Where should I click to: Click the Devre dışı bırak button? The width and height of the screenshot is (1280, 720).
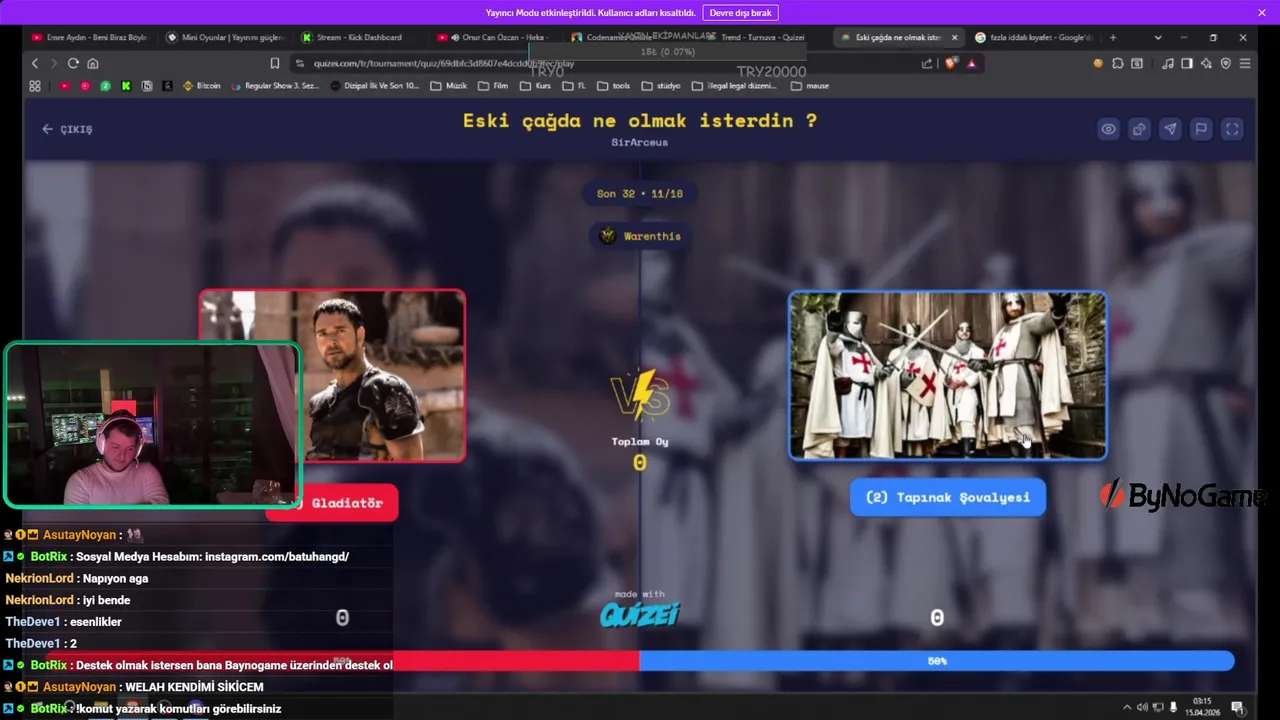tap(740, 13)
